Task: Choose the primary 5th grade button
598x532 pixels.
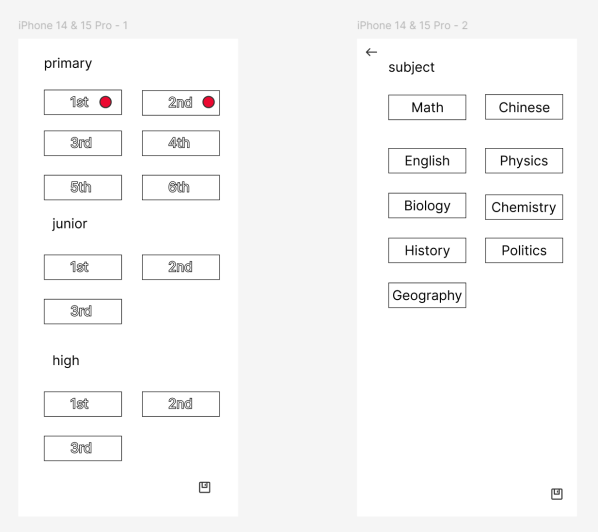Action: tap(83, 187)
